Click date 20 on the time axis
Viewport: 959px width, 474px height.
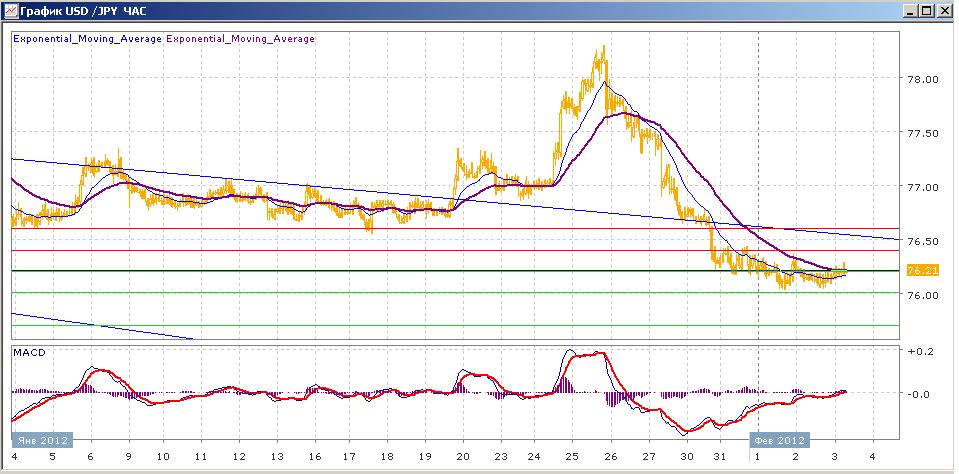pos(463,457)
